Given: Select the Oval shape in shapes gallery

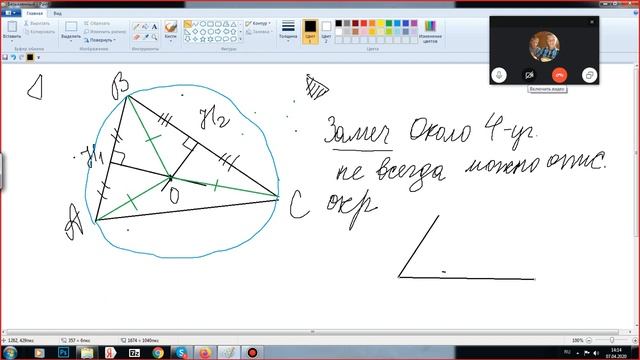Looking at the screenshot, I should click(x=203, y=24).
